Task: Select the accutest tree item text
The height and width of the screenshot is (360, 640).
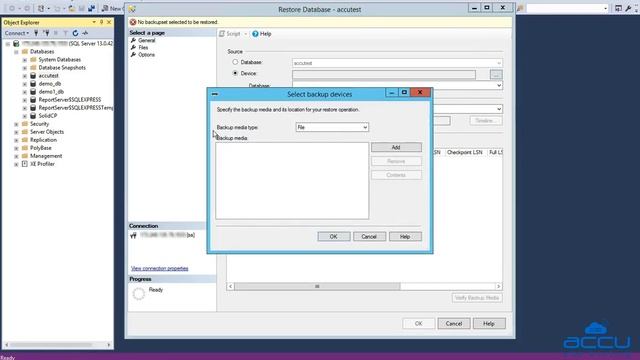Action: [49, 76]
